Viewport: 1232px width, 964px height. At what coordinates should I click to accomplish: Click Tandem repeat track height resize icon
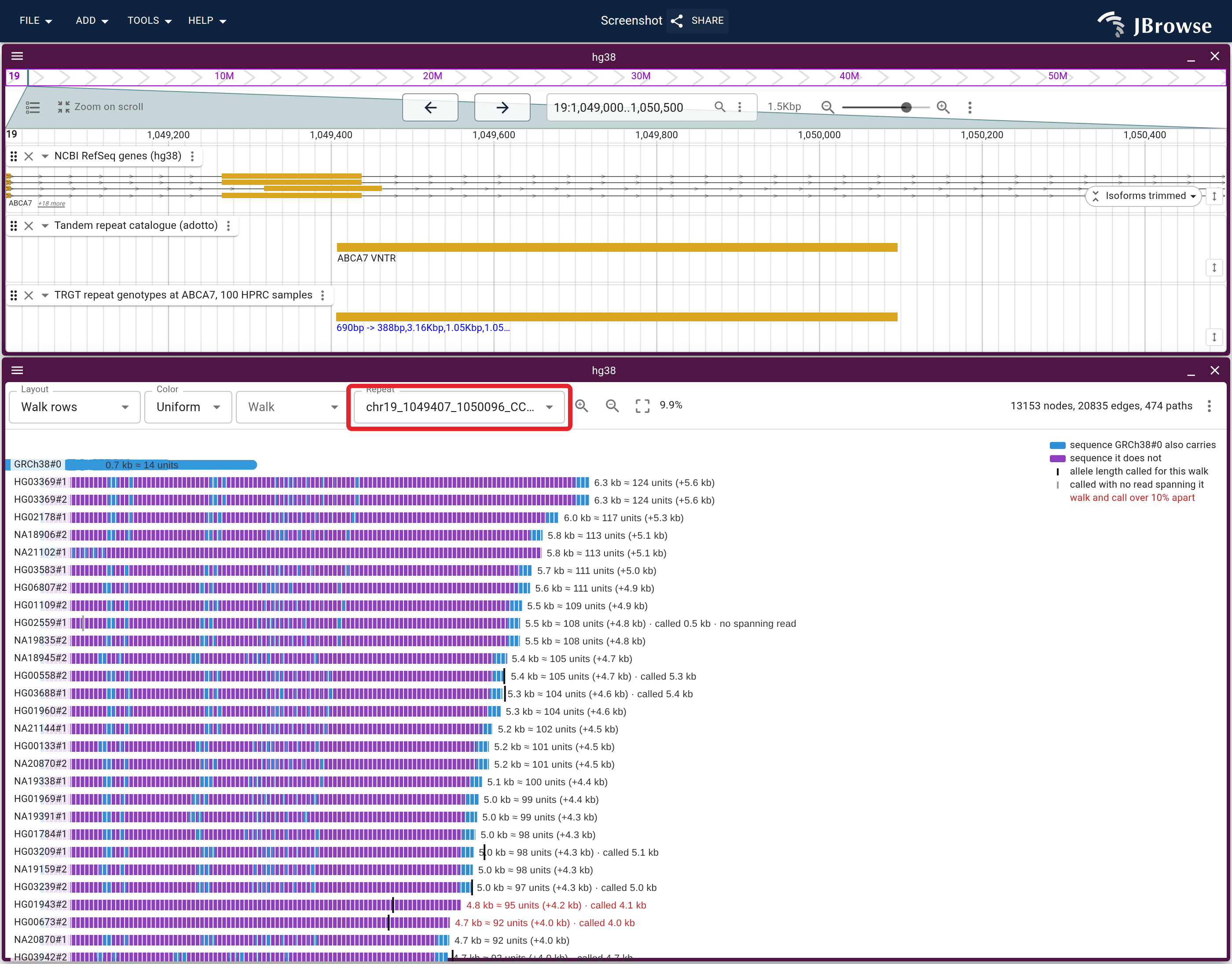coord(1214,268)
